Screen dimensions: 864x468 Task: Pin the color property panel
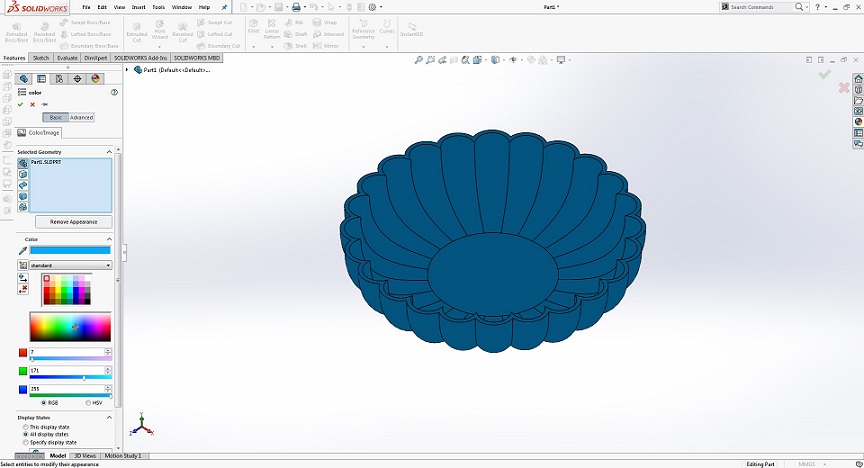click(44, 104)
